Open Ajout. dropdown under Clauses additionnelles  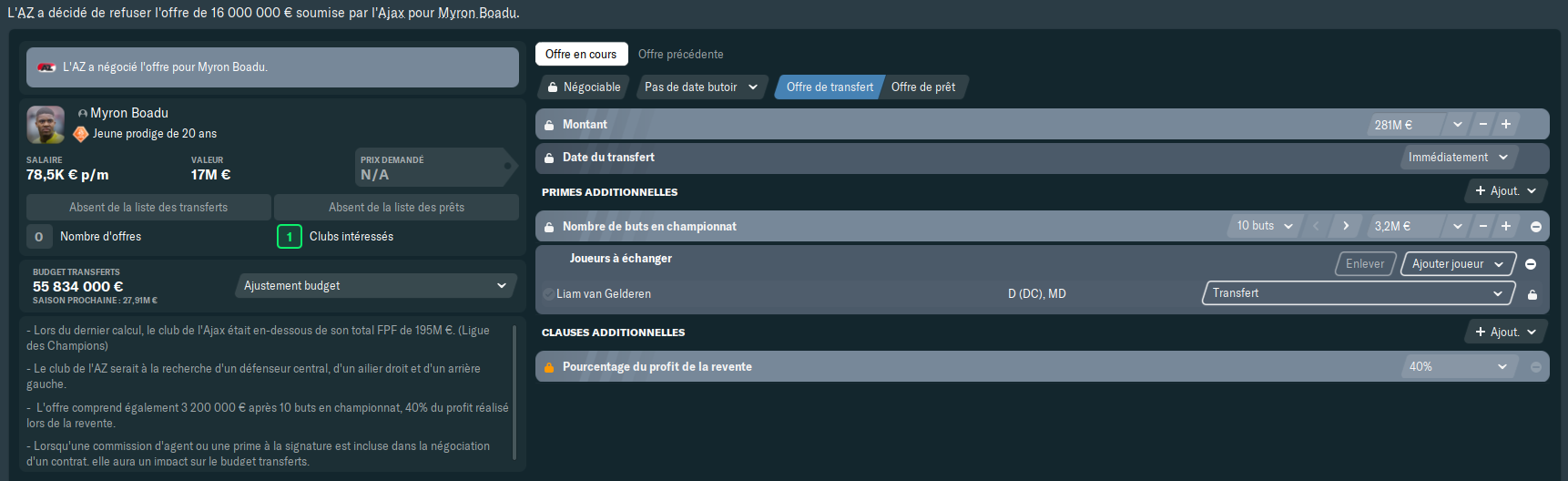click(1506, 332)
